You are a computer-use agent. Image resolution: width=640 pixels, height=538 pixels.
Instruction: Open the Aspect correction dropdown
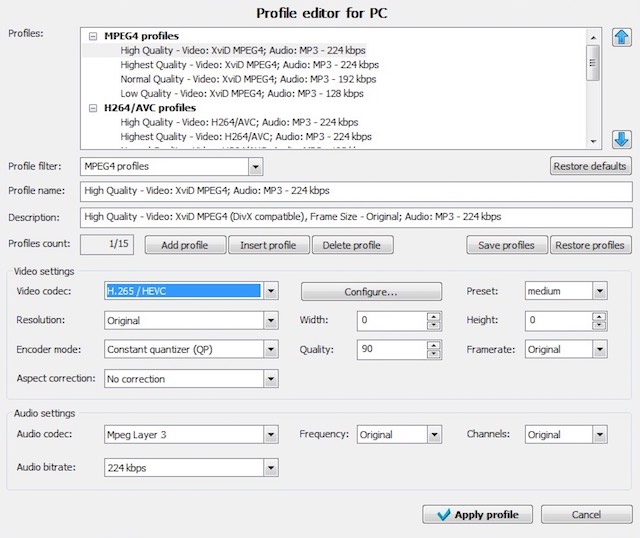tap(271, 379)
